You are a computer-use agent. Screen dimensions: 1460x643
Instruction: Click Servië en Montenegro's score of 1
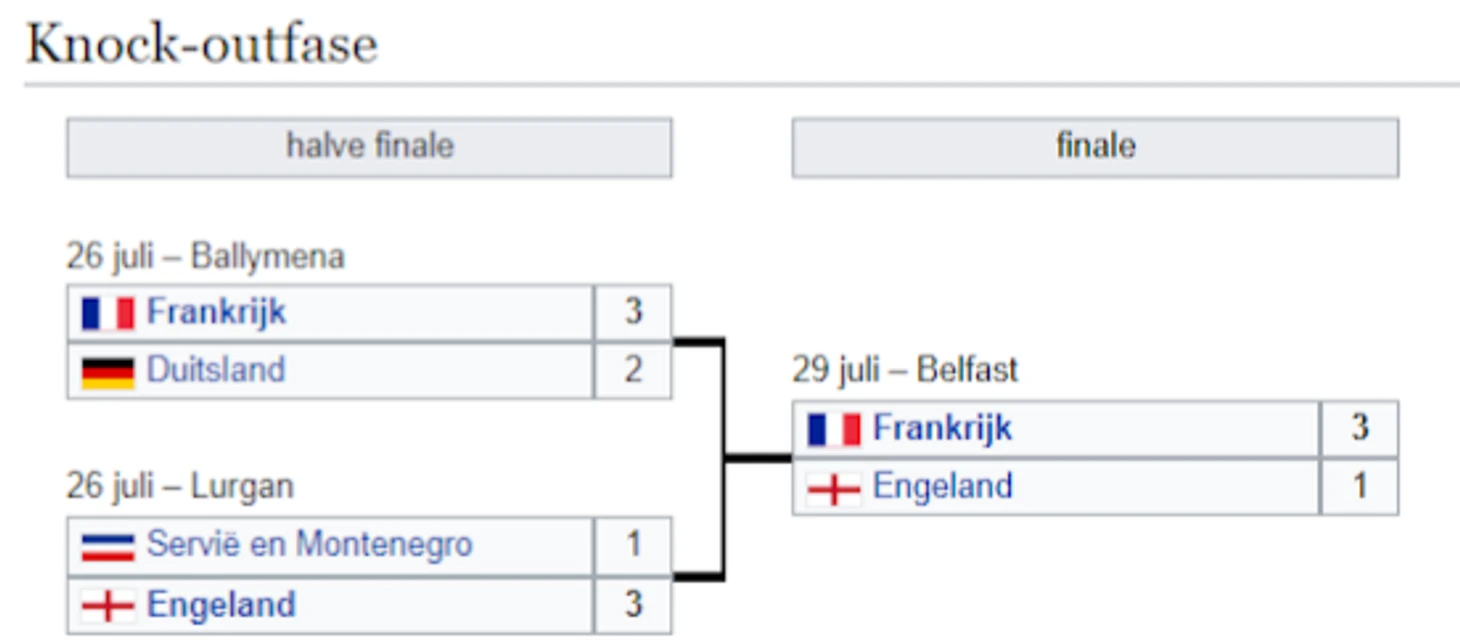[x=633, y=545]
